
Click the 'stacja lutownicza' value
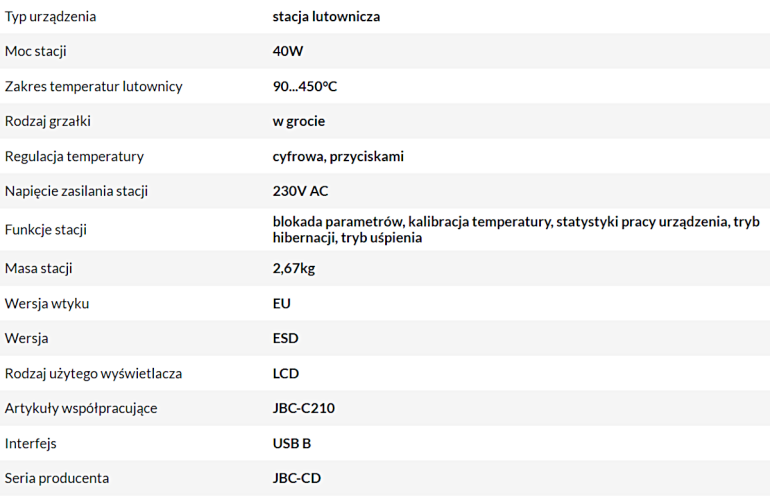pyautogui.click(x=326, y=17)
